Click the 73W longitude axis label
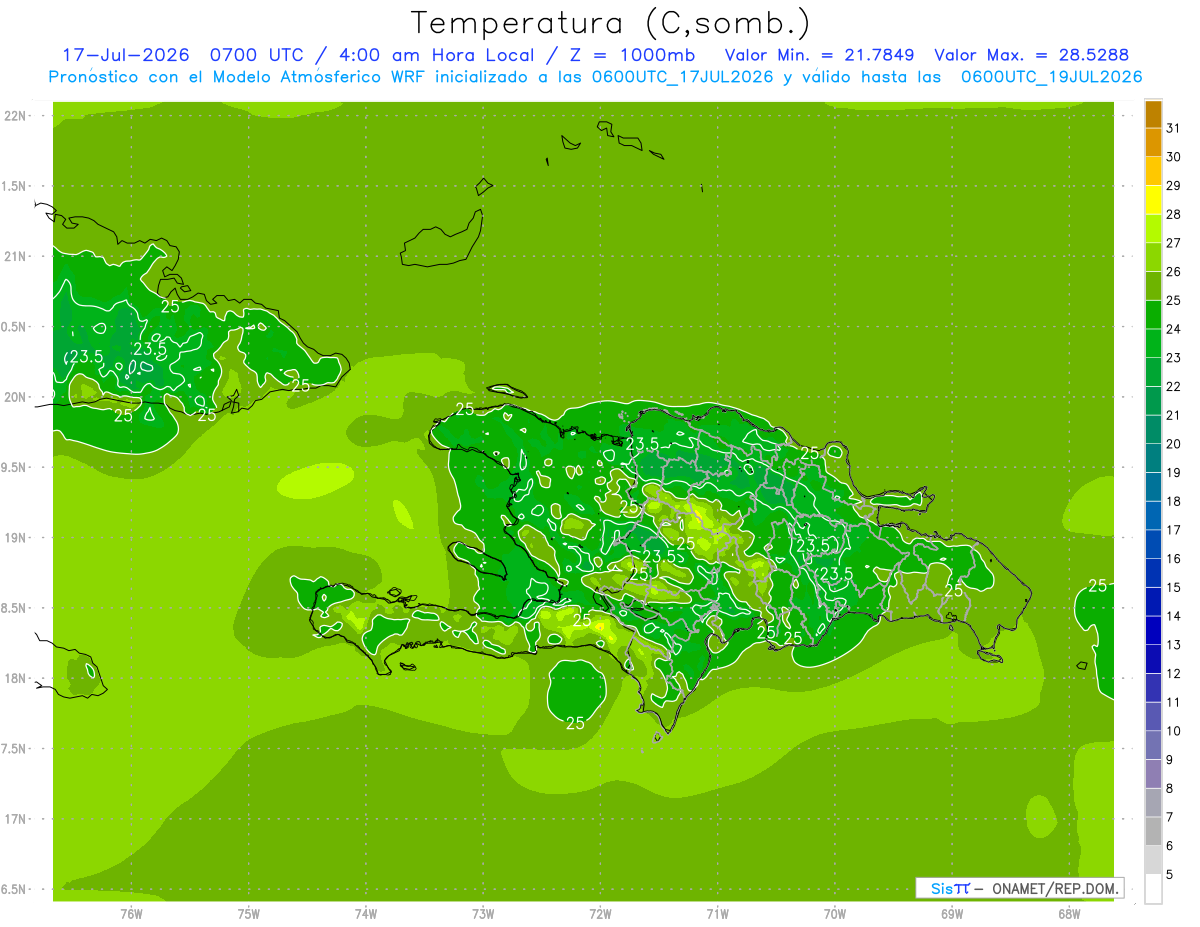 (483, 913)
